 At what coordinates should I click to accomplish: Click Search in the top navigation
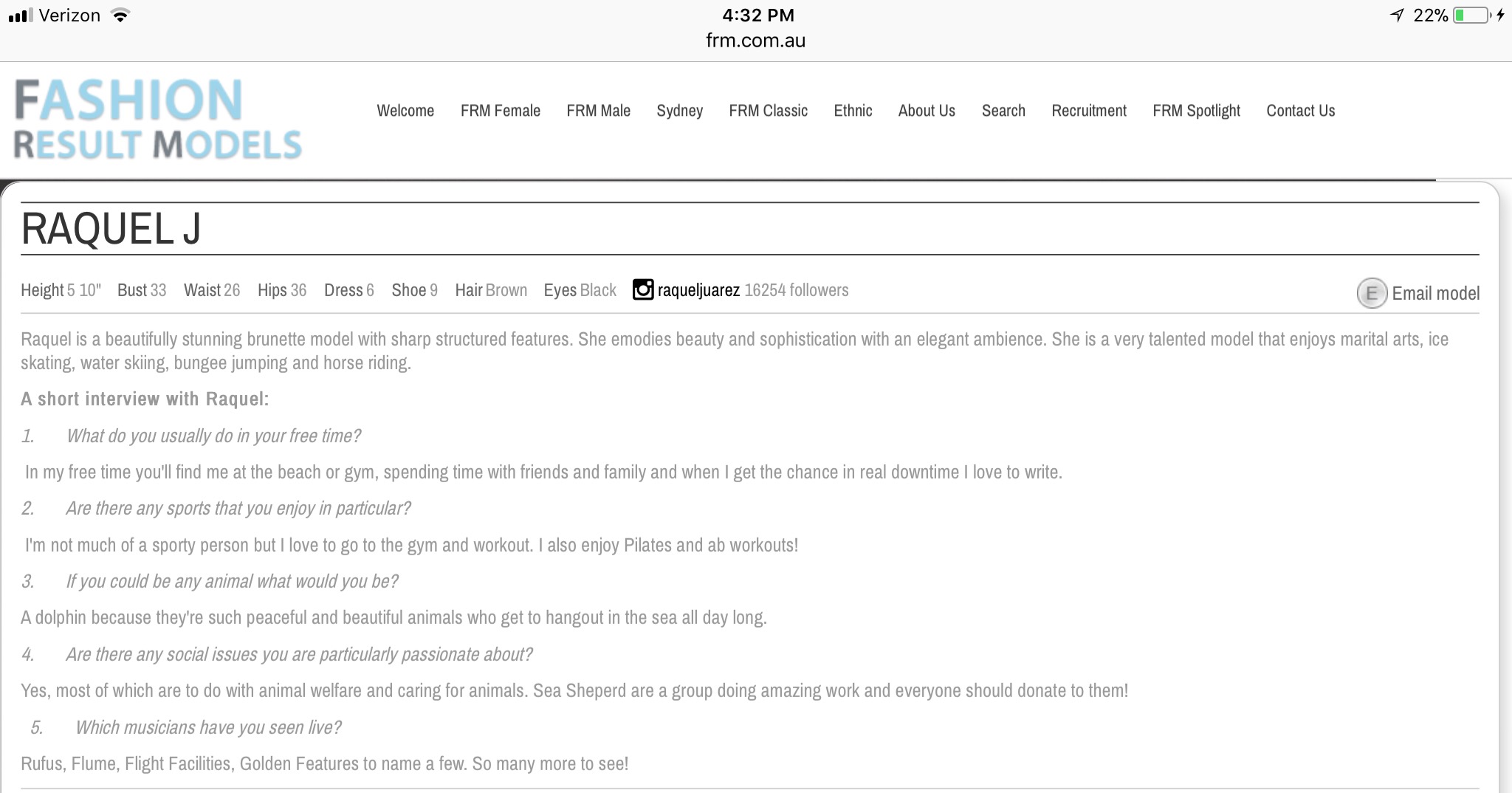(1003, 111)
